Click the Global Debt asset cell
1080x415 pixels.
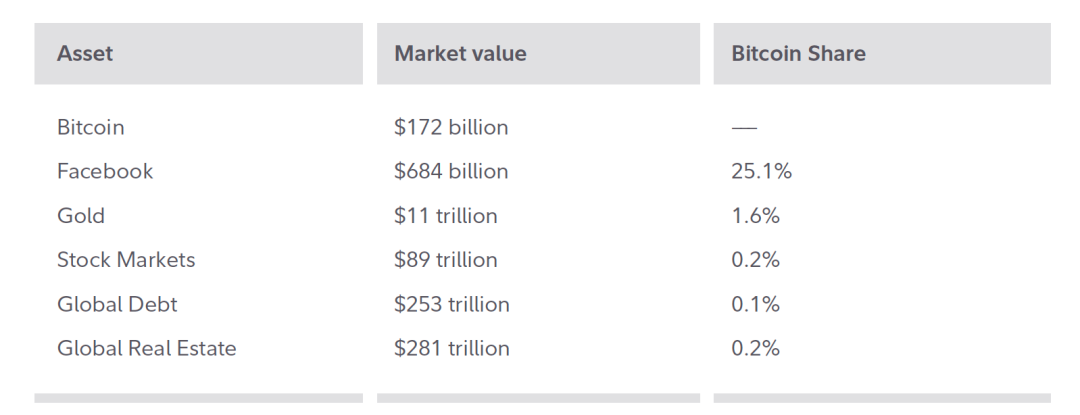[x=117, y=304]
